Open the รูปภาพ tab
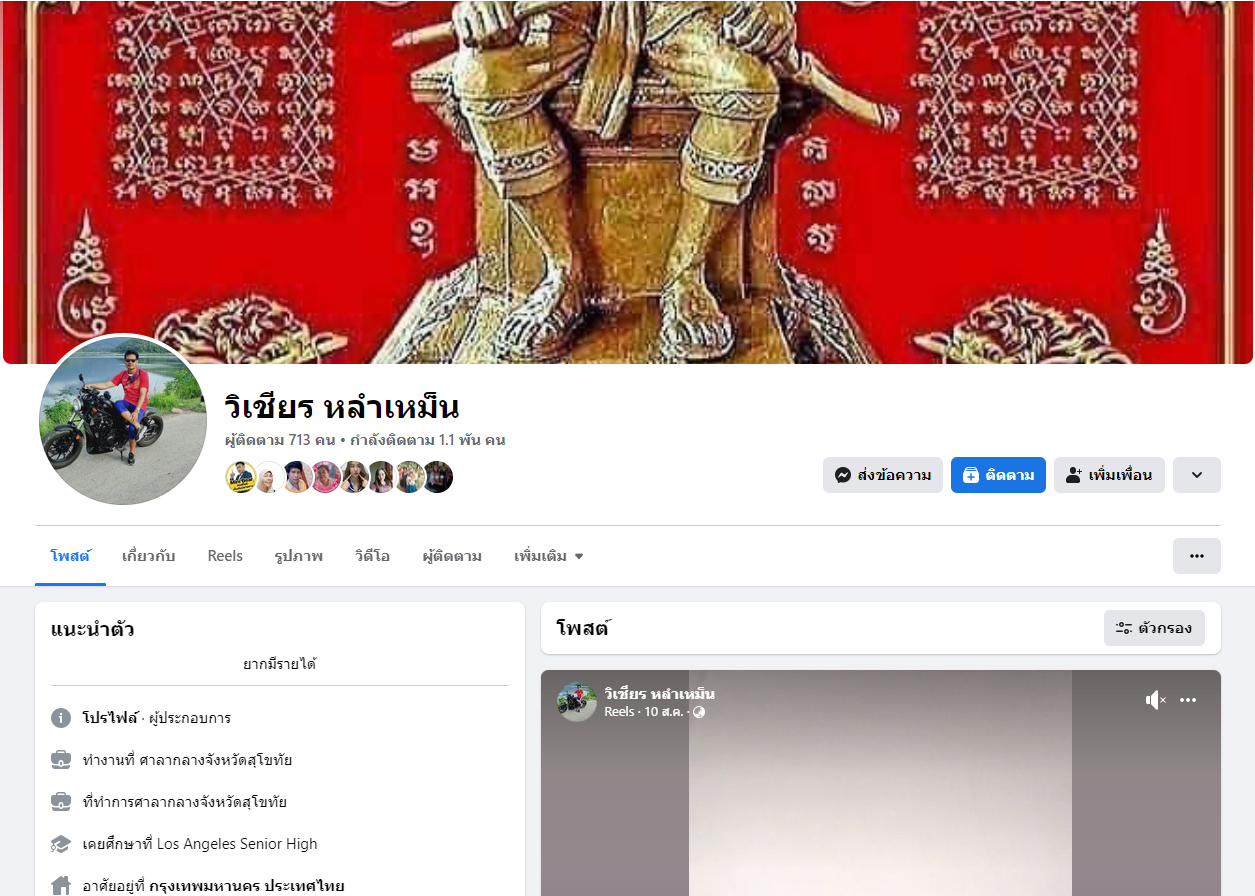The height and width of the screenshot is (896, 1255). (299, 556)
